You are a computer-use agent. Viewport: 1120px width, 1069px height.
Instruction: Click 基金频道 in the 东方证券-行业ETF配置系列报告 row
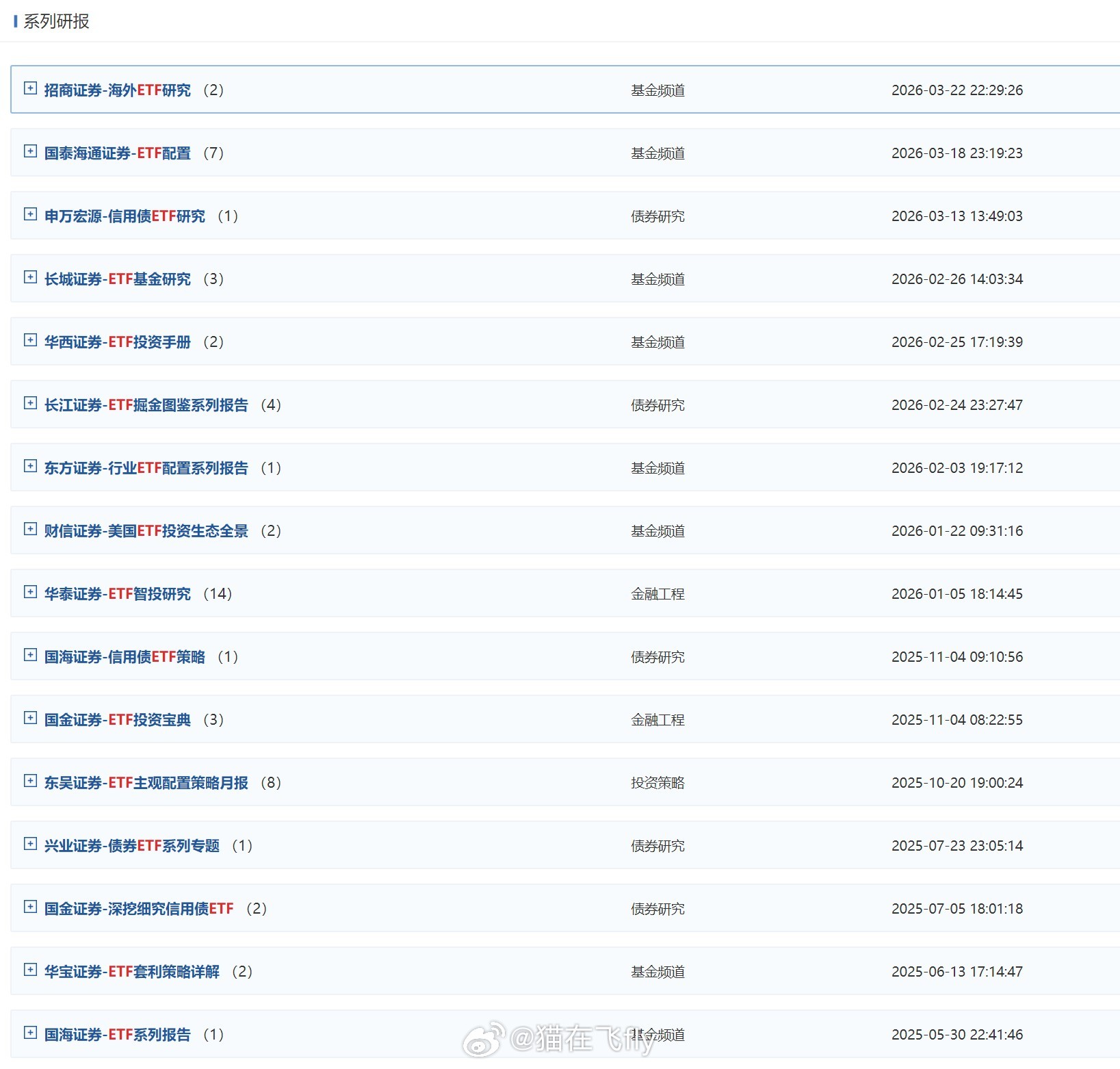coord(657,468)
